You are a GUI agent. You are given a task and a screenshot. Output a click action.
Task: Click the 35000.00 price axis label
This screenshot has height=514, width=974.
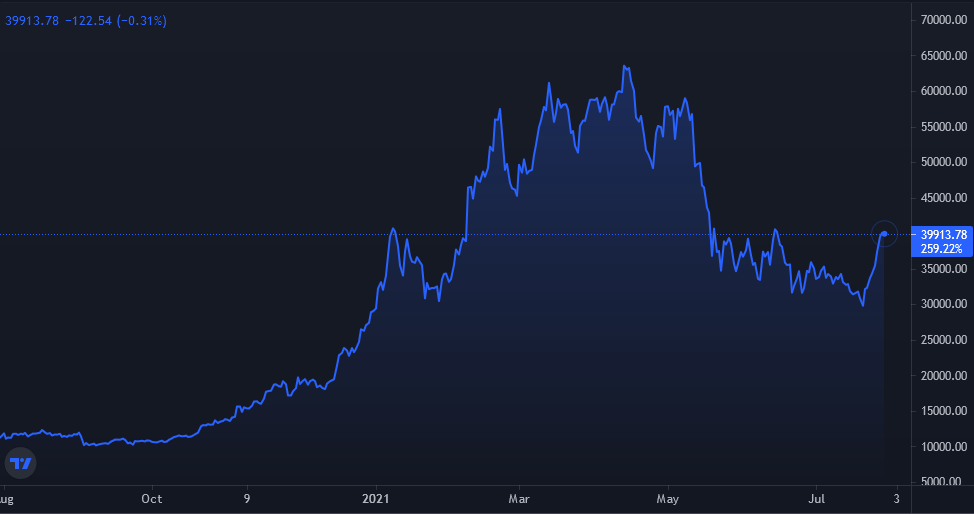(x=944, y=268)
